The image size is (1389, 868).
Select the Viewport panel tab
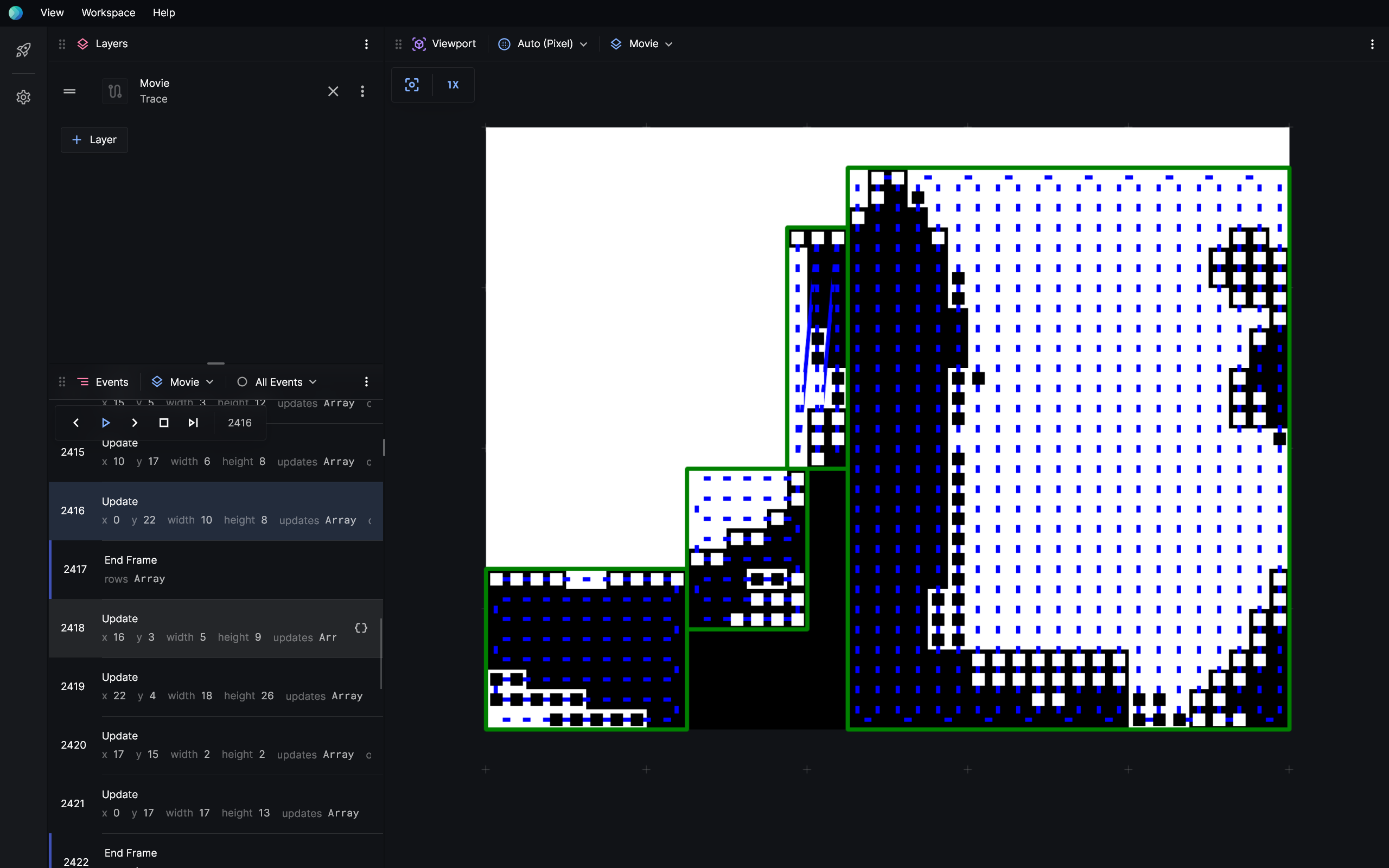[444, 44]
